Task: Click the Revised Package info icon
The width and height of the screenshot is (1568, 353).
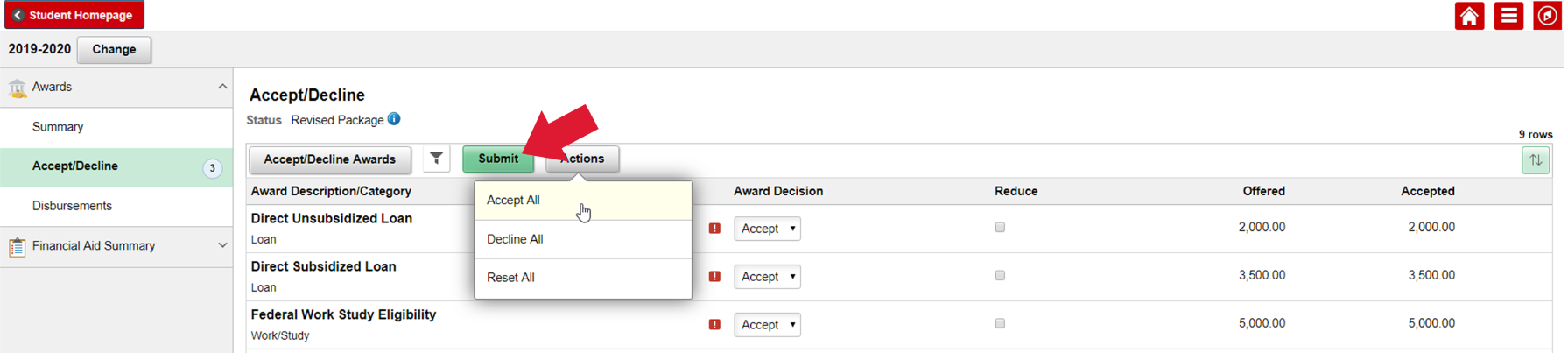Action: 394,119
